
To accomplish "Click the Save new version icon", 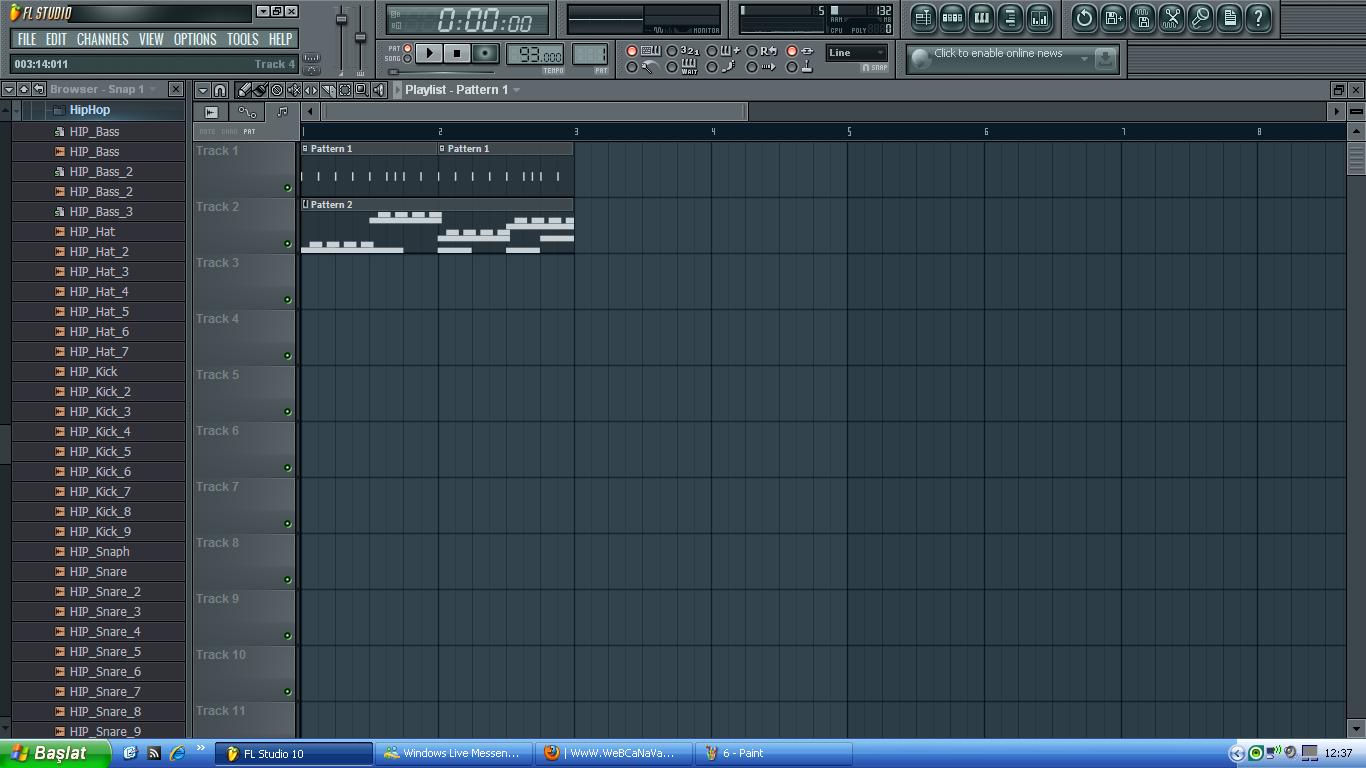I will point(1113,18).
